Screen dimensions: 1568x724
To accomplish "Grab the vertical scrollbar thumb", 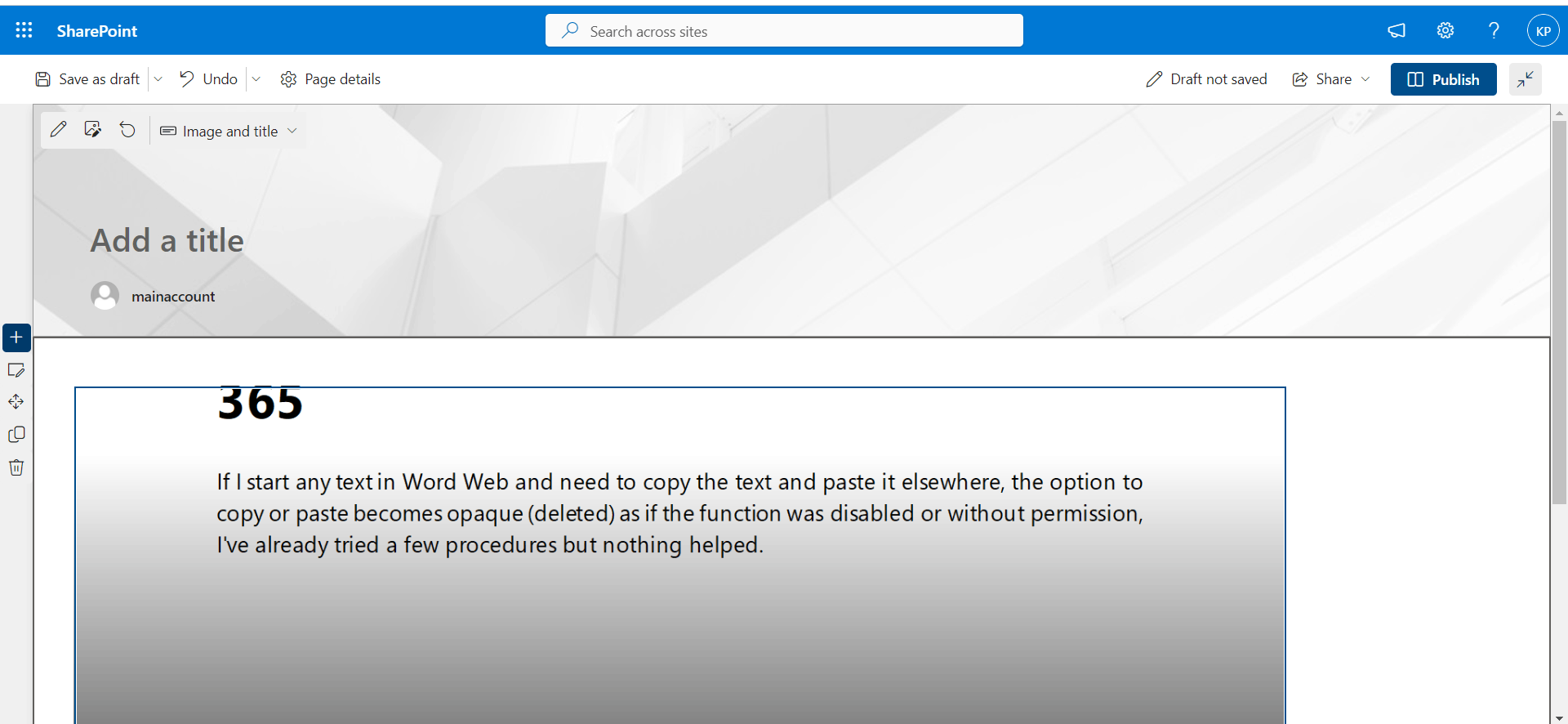I will click(1559, 312).
